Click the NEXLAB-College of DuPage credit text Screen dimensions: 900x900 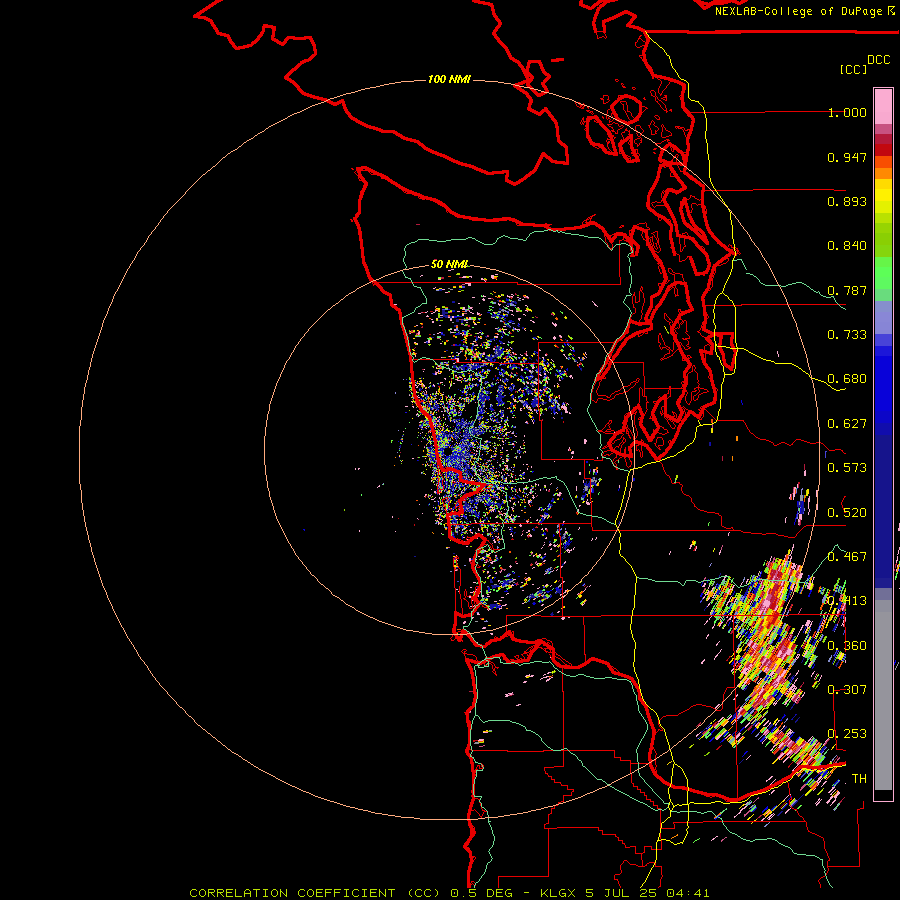(799, 11)
